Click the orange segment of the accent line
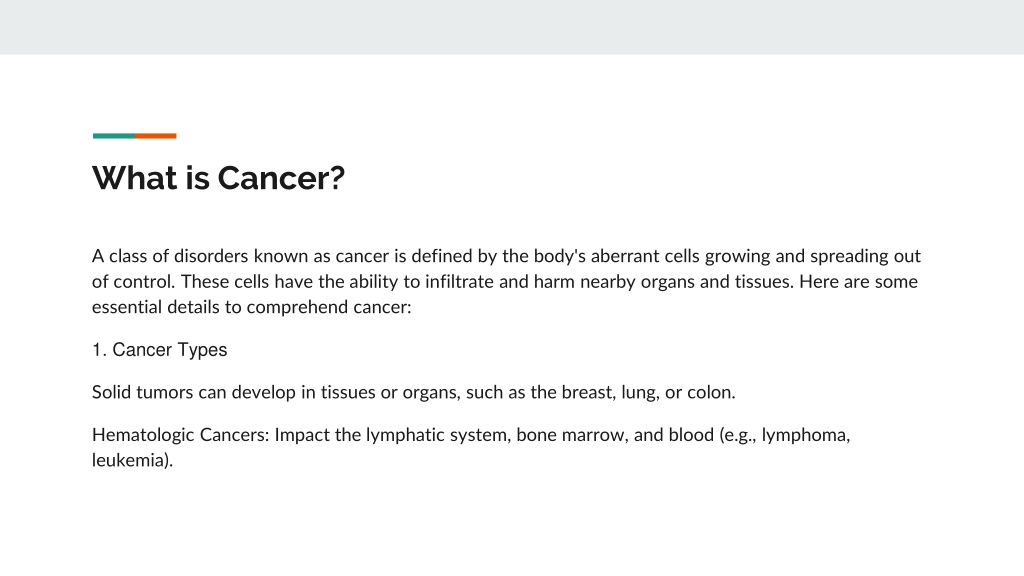Viewport: 1024px width, 576px height. pyautogui.click(x=155, y=136)
